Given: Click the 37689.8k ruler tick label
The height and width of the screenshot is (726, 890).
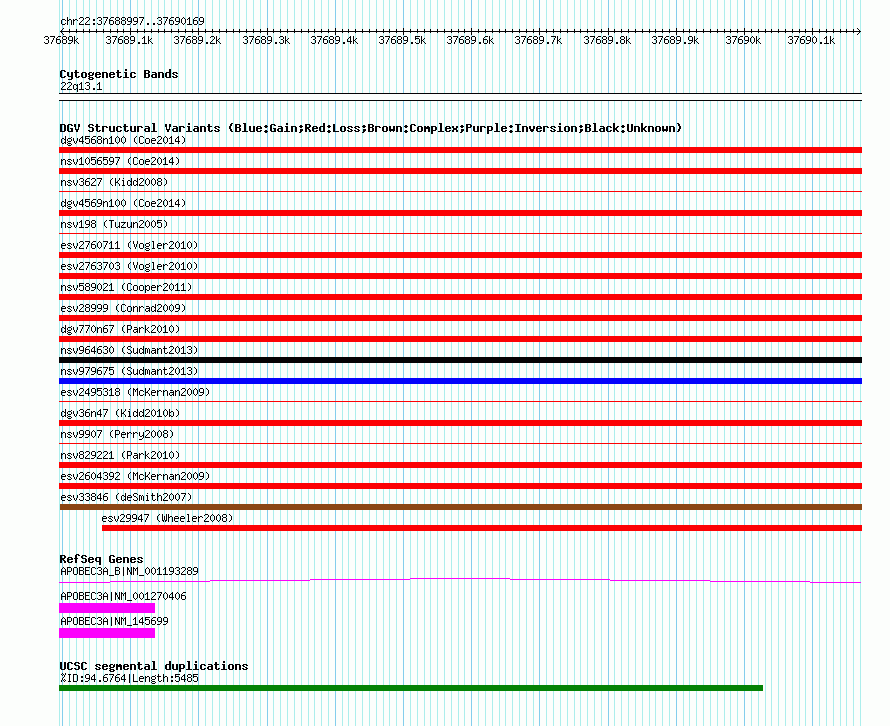Looking at the screenshot, I should point(607,40).
